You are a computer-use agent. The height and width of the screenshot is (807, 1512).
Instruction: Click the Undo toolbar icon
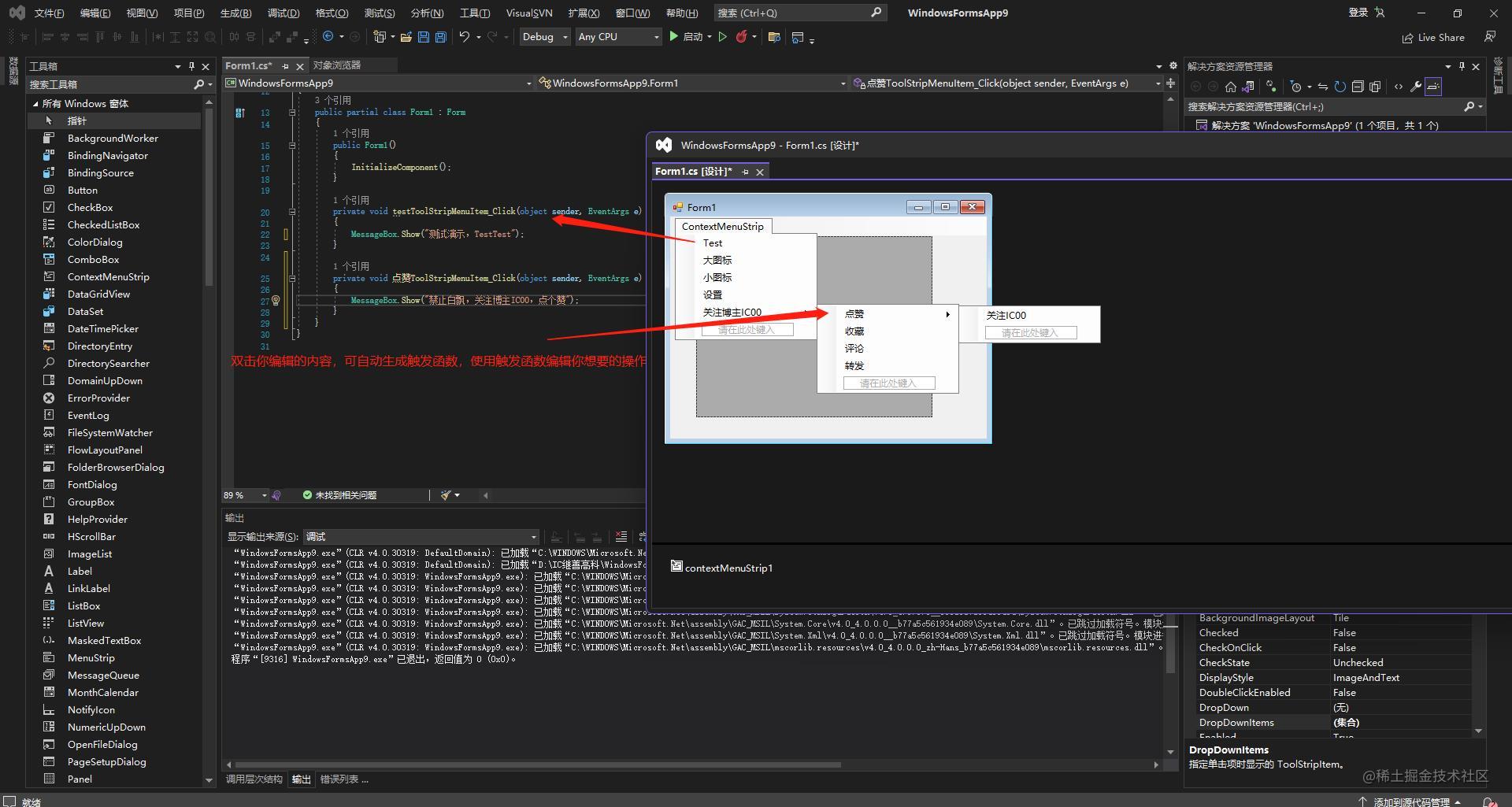click(465, 37)
